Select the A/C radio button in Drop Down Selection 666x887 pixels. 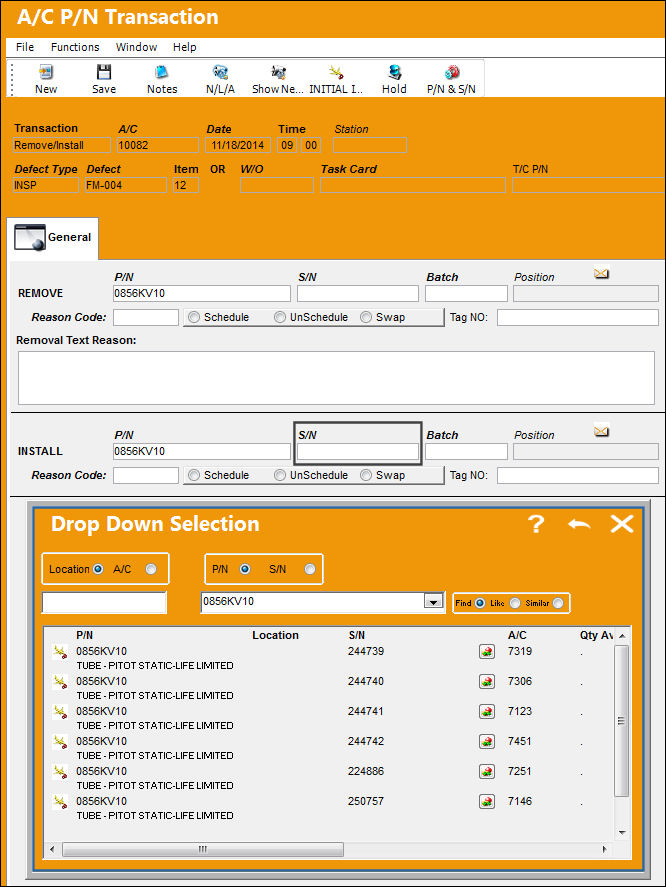[x=151, y=569]
